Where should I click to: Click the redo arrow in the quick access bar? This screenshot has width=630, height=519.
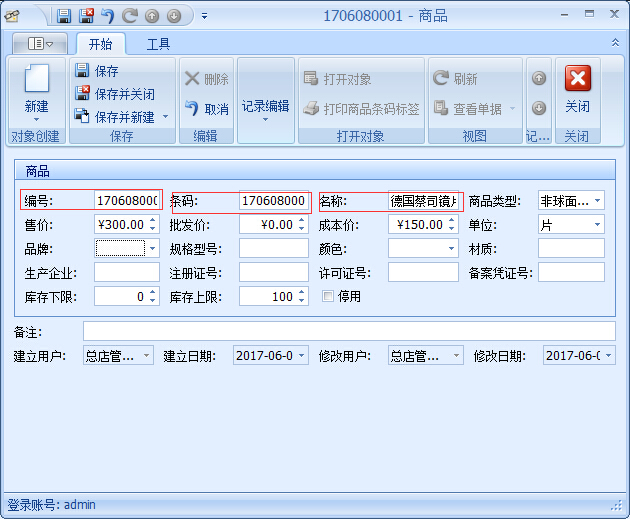(130, 16)
